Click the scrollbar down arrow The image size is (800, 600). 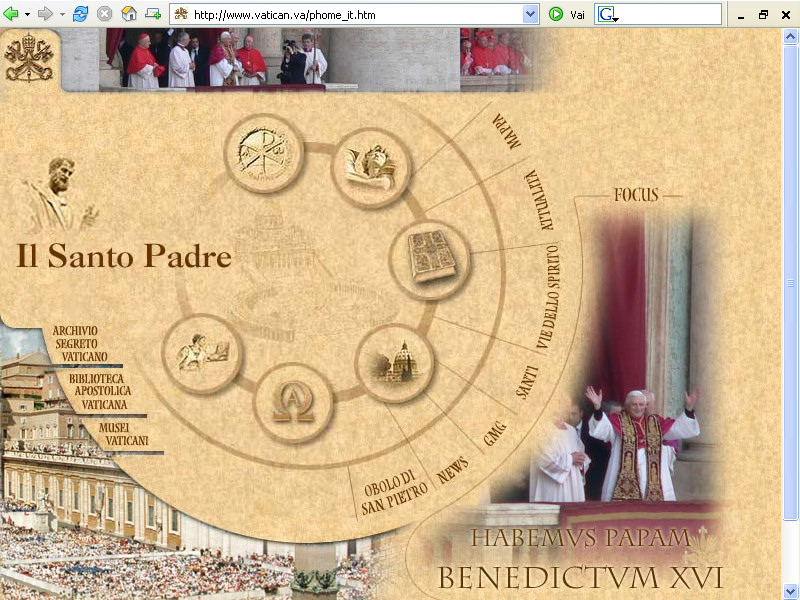click(790, 591)
